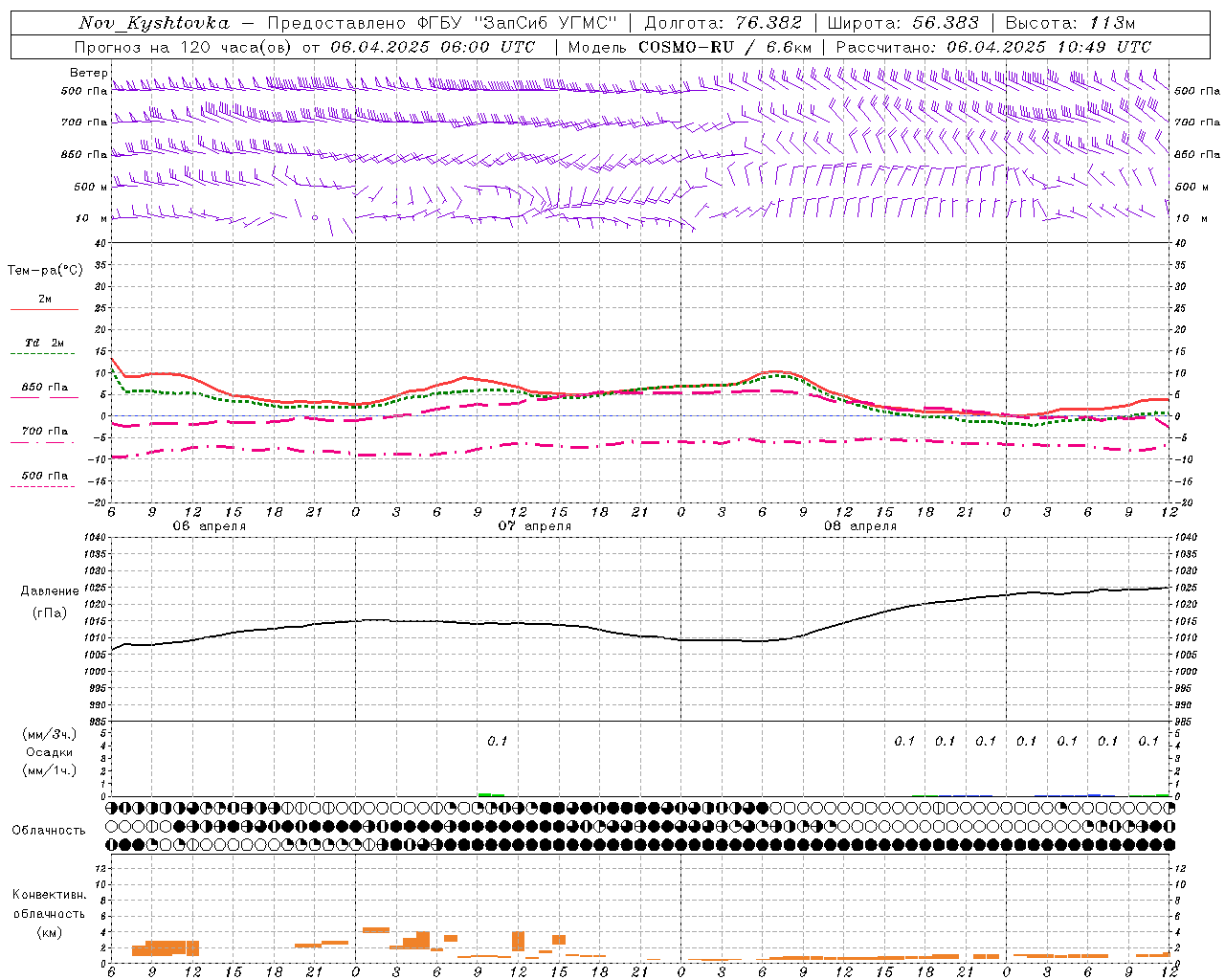The height and width of the screenshot is (980, 1225).
Task: Click the (км) convective cloud unit label
Action: (50, 932)
